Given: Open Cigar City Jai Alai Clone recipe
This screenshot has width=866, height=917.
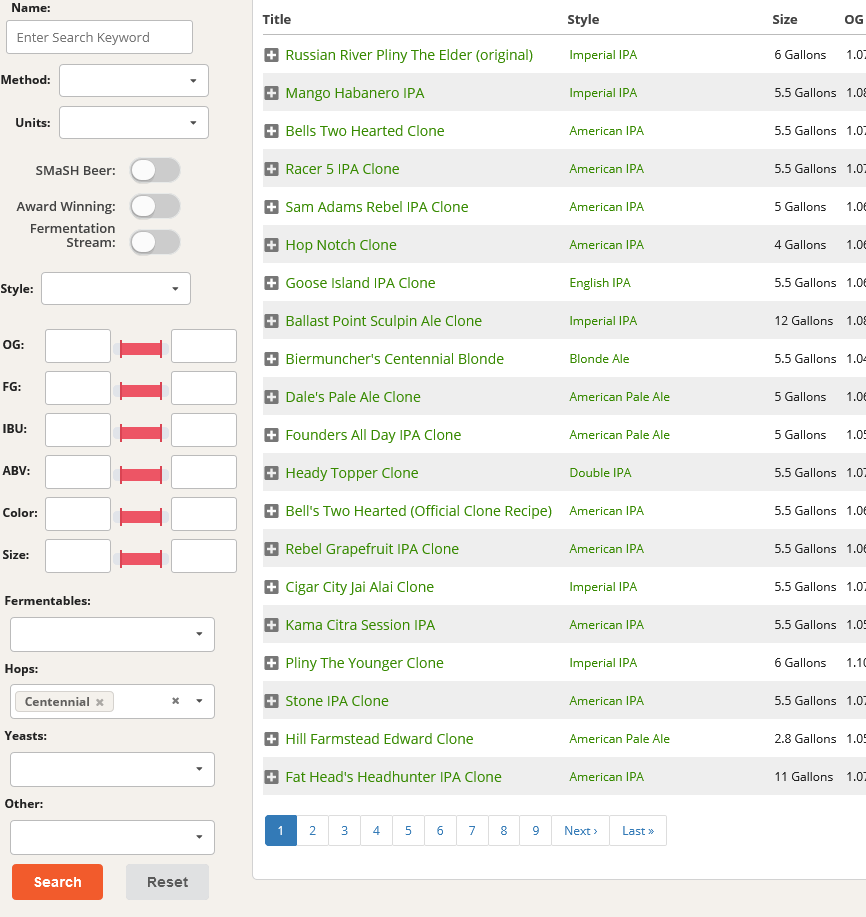Looking at the screenshot, I should coord(359,587).
